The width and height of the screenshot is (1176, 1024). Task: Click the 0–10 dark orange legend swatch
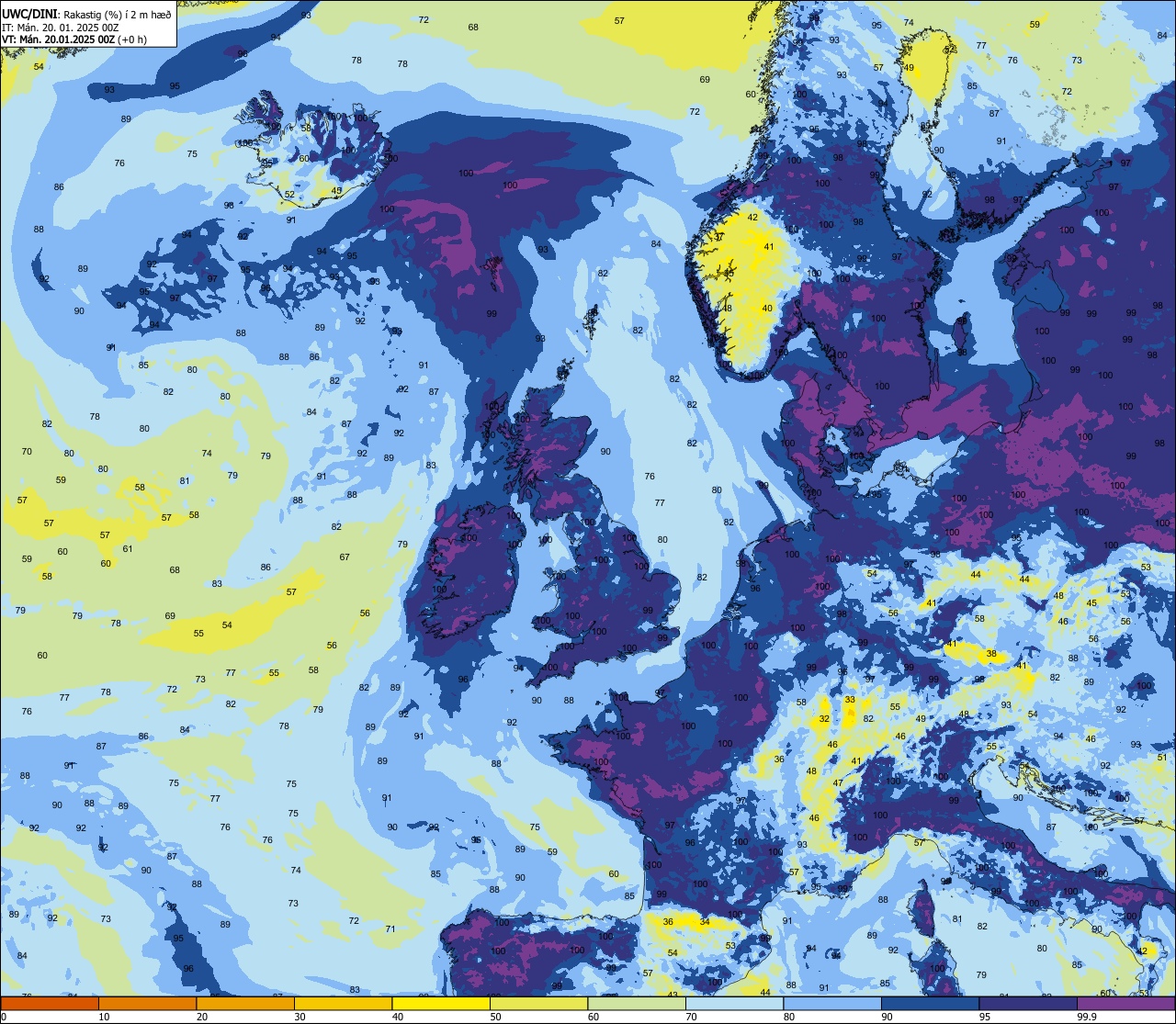point(50,1004)
